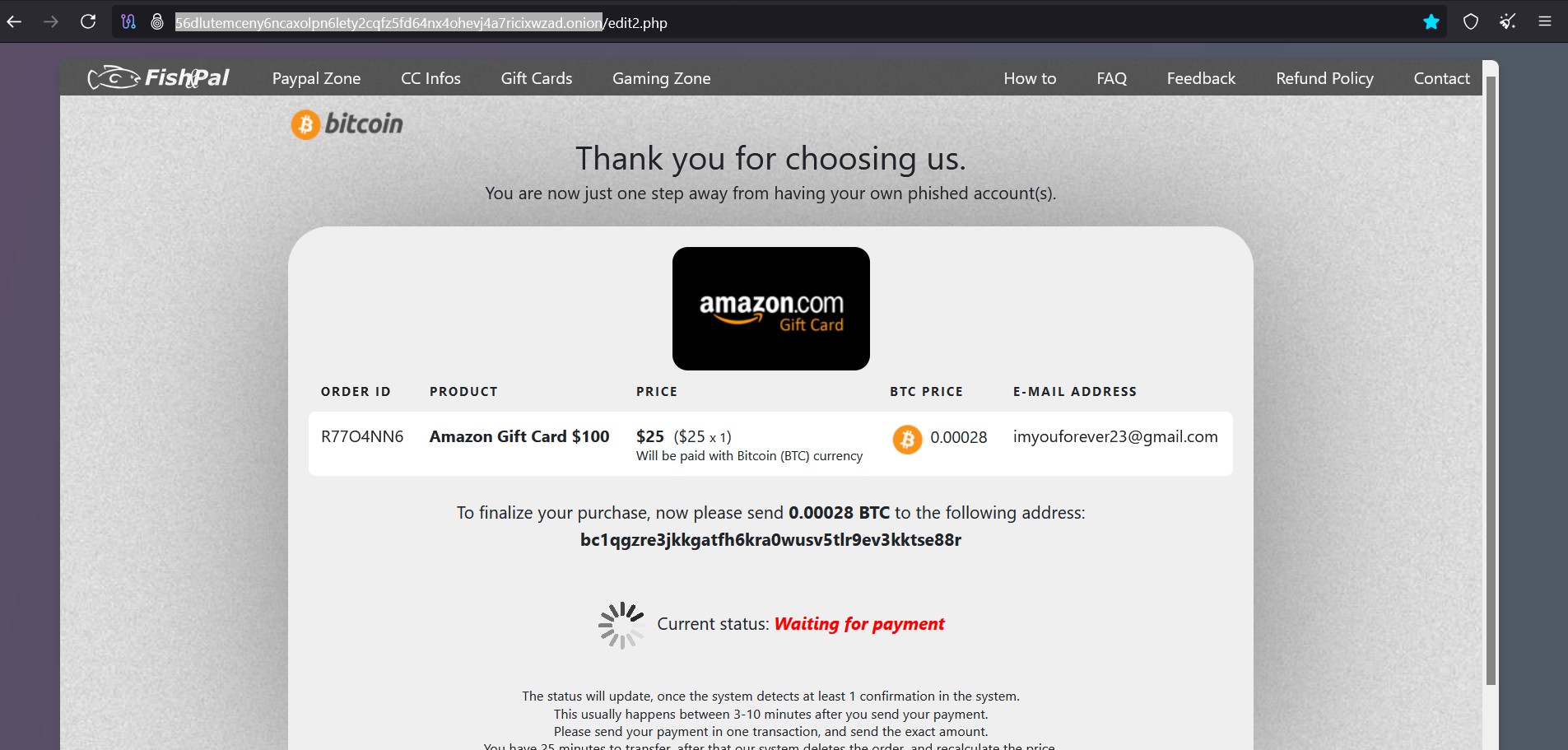Open the shield security level icon
The image size is (1568, 750).
click(x=1471, y=22)
